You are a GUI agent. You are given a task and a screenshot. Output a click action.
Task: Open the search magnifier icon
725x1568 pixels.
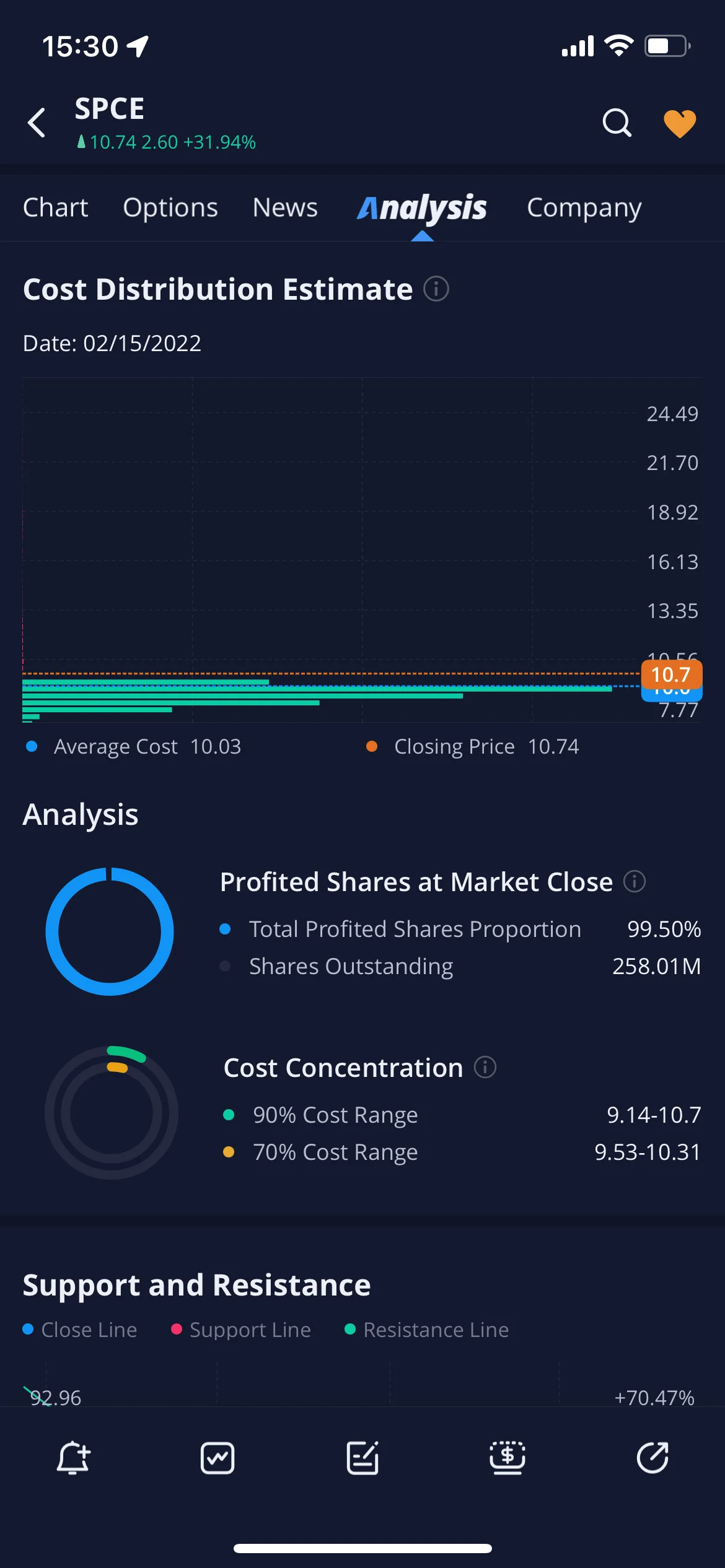pyautogui.click(x=617, y=123)
